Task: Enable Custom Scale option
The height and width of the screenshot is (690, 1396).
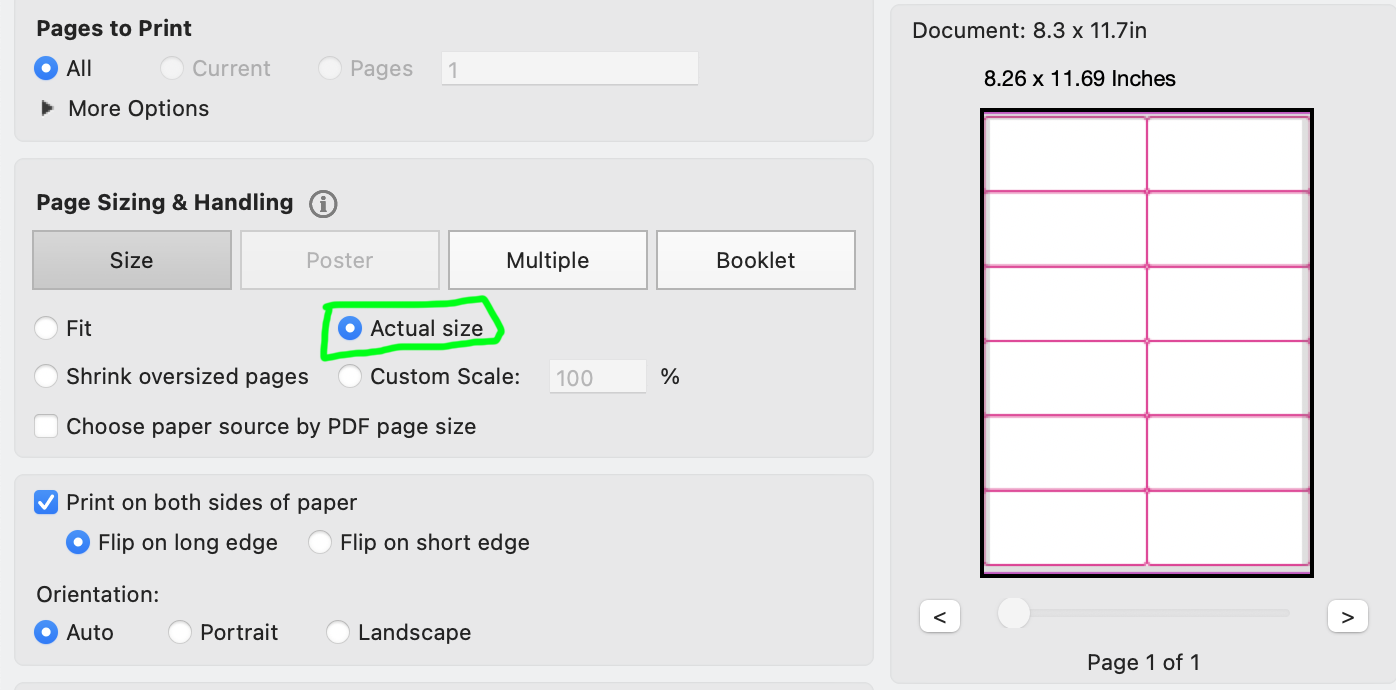Action: (x=350, y=376)
